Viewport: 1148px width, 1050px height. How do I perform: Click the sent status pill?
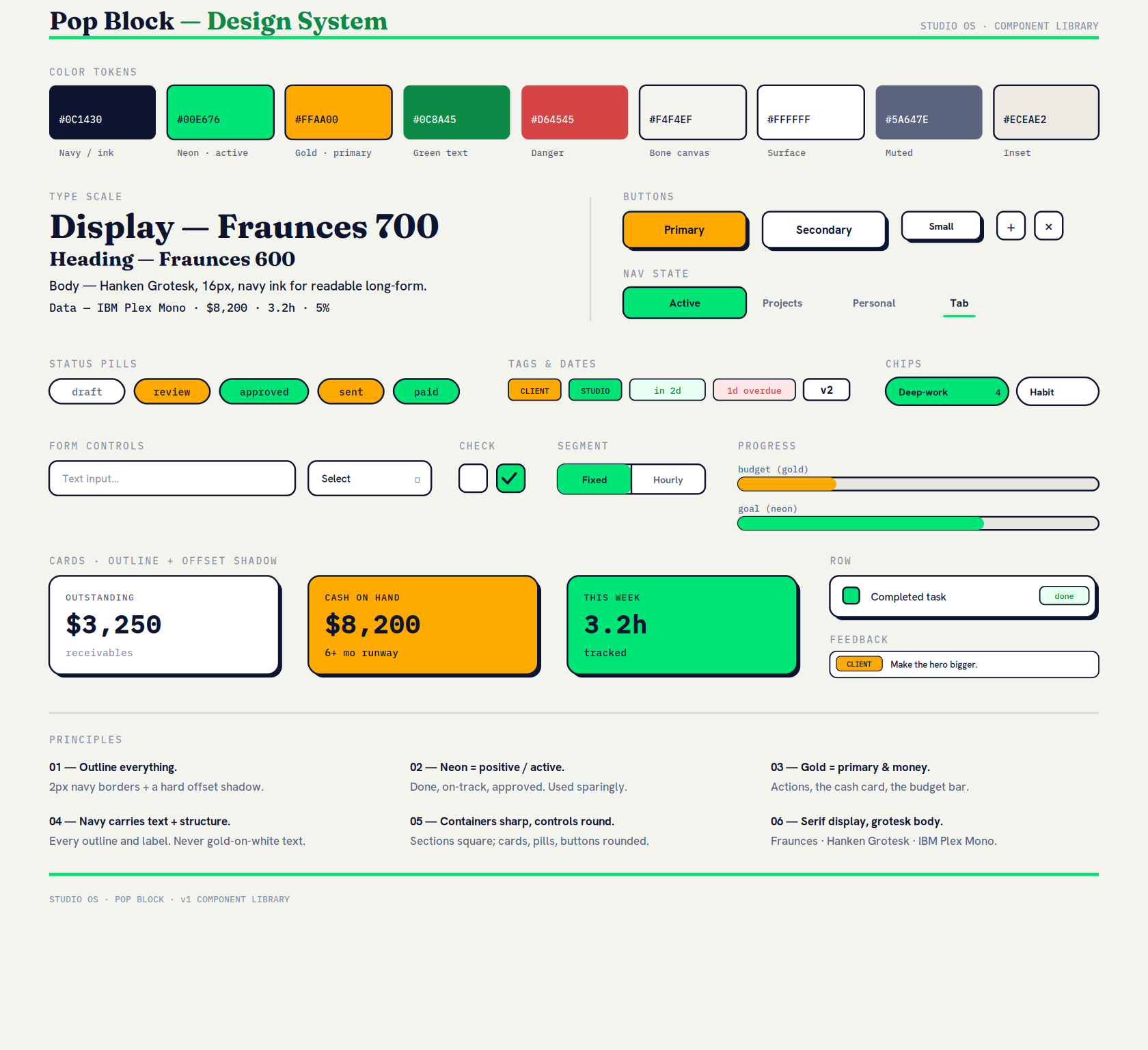coord(351,392)
